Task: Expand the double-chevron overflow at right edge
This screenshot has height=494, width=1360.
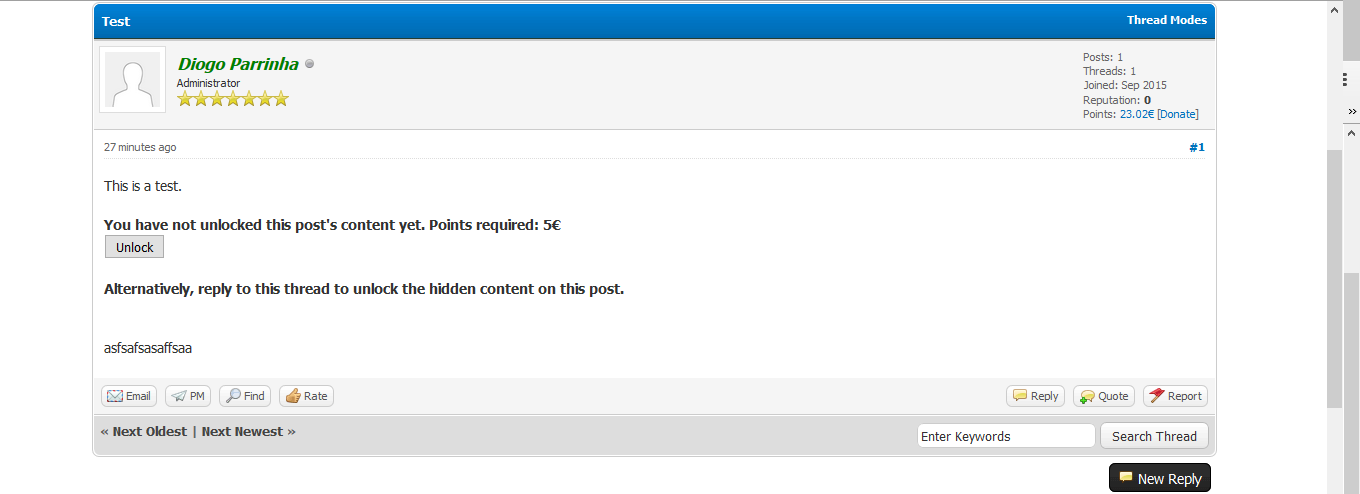Action: tap(1351, 111)
